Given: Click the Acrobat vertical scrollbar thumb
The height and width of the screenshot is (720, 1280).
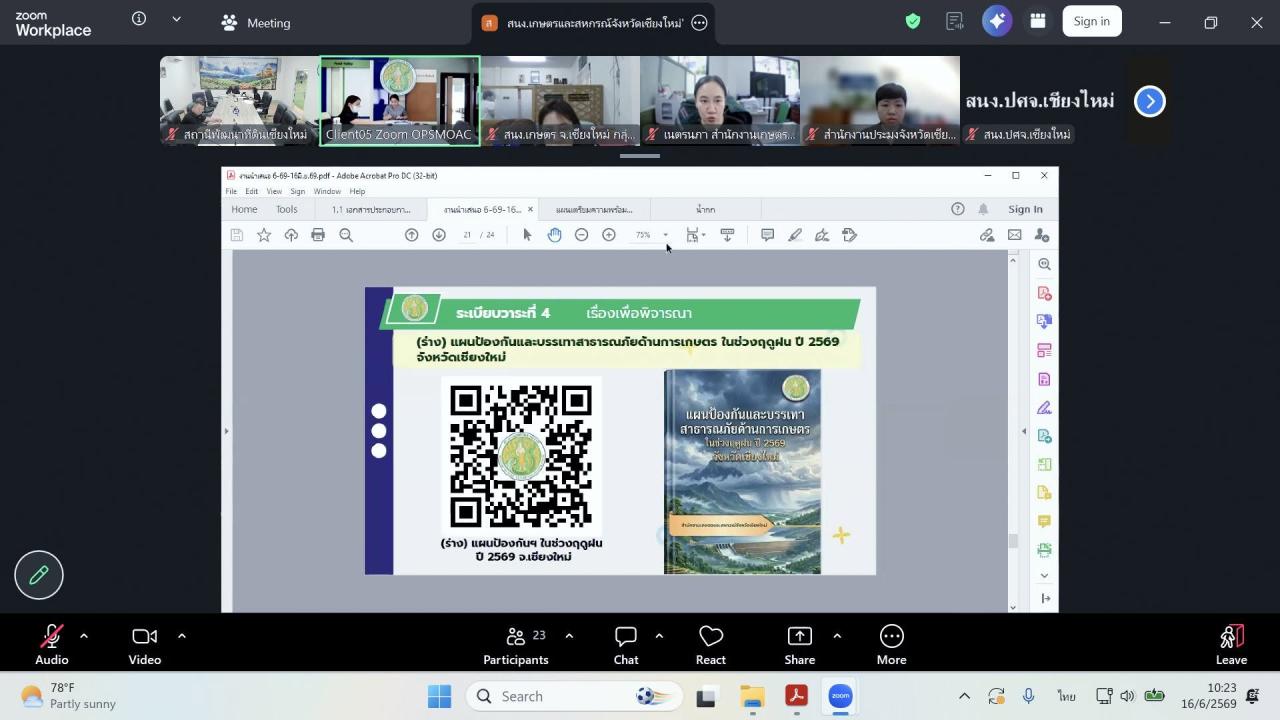Looking at the screenshot, I should click(1013, 540).
